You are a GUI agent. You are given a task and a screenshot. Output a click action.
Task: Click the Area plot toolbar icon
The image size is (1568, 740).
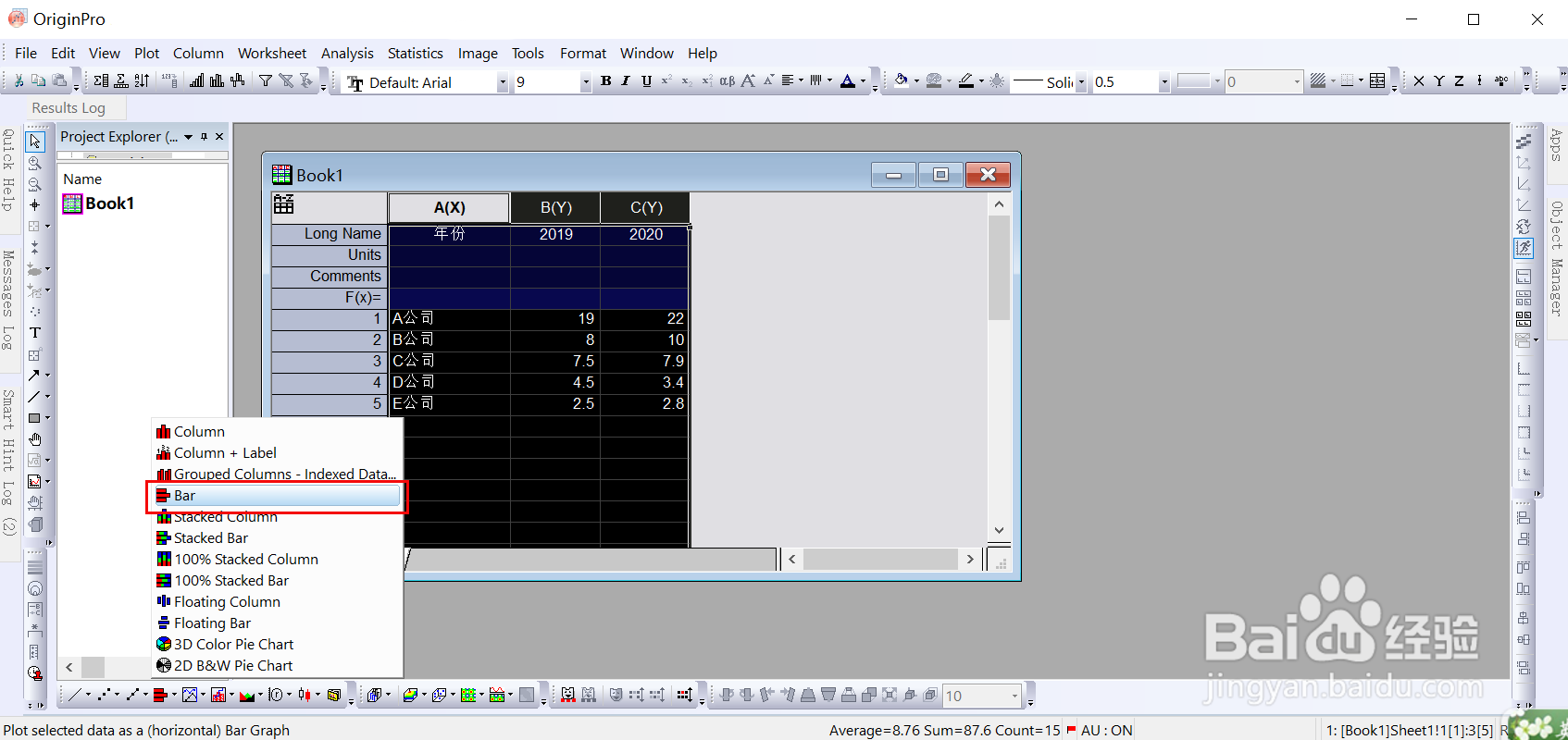click(247, 695)
